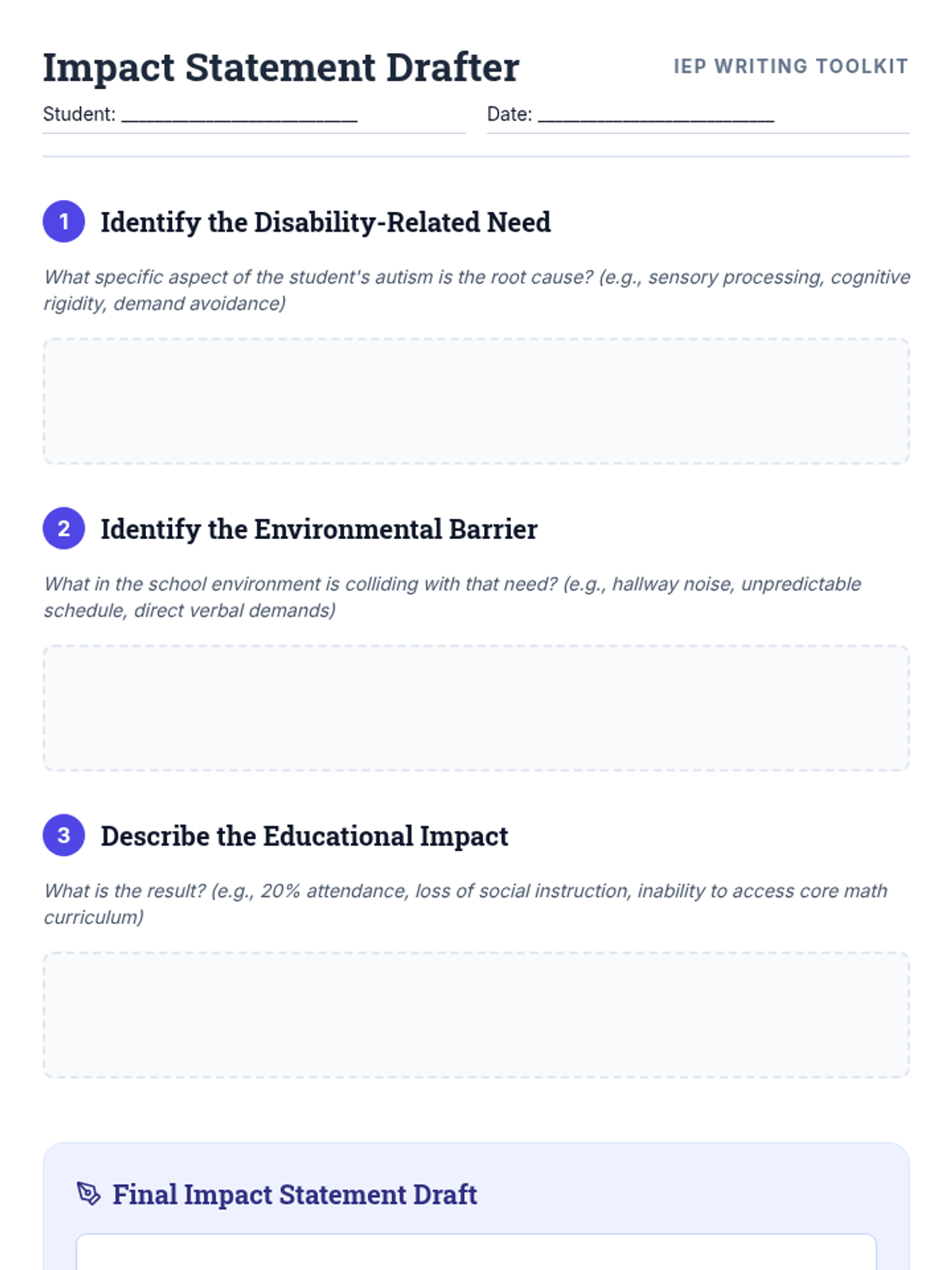The width and height of the screenshot is (952, 1270).
Task: Click the Identify the Environmental Barrier heading
Action: point(319,529)
